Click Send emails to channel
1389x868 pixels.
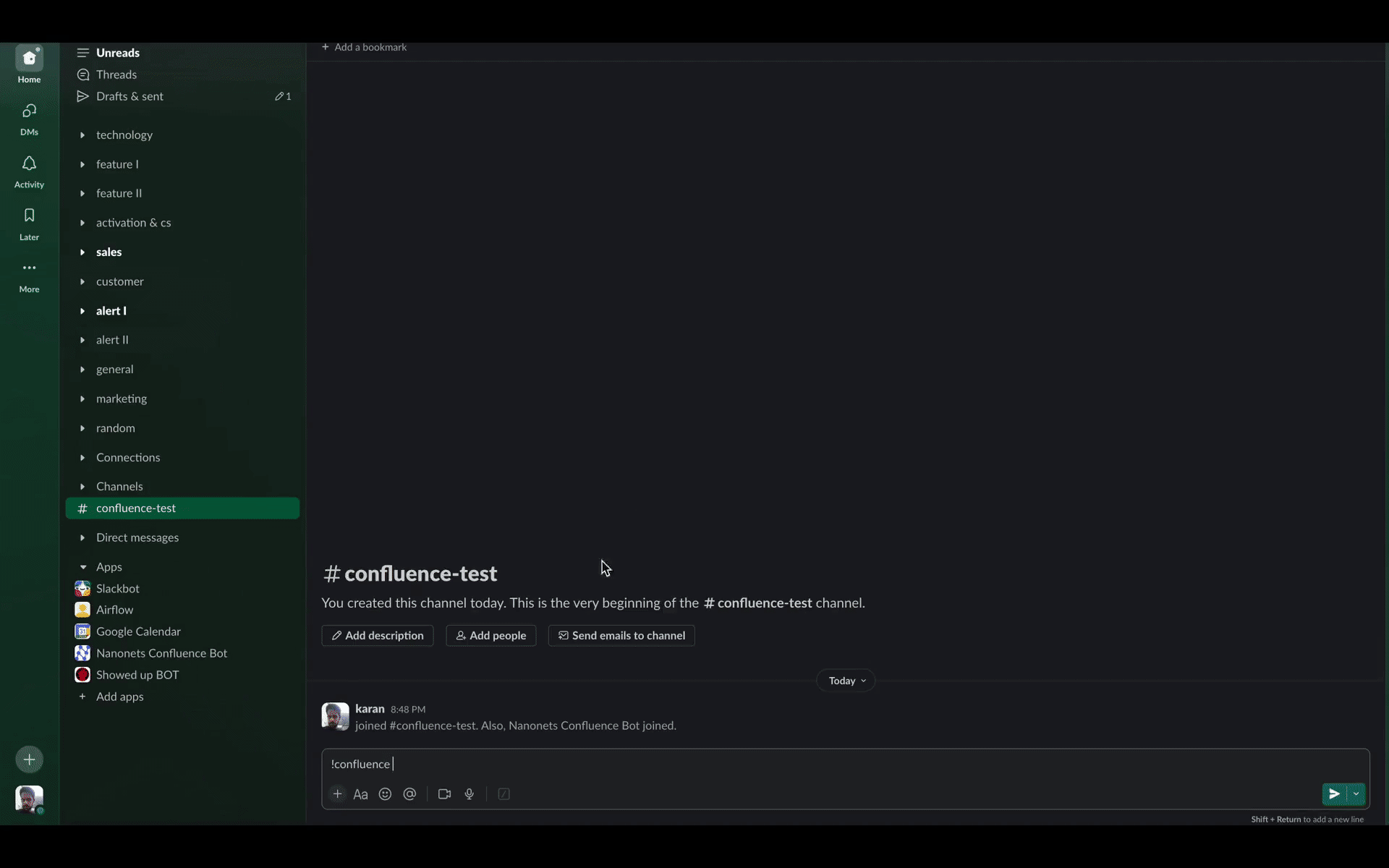621,636
